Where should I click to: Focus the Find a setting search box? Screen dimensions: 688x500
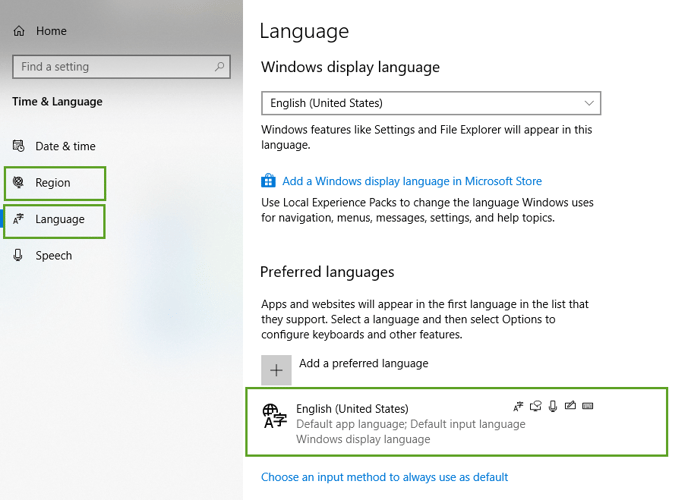(x=121, y=67)
